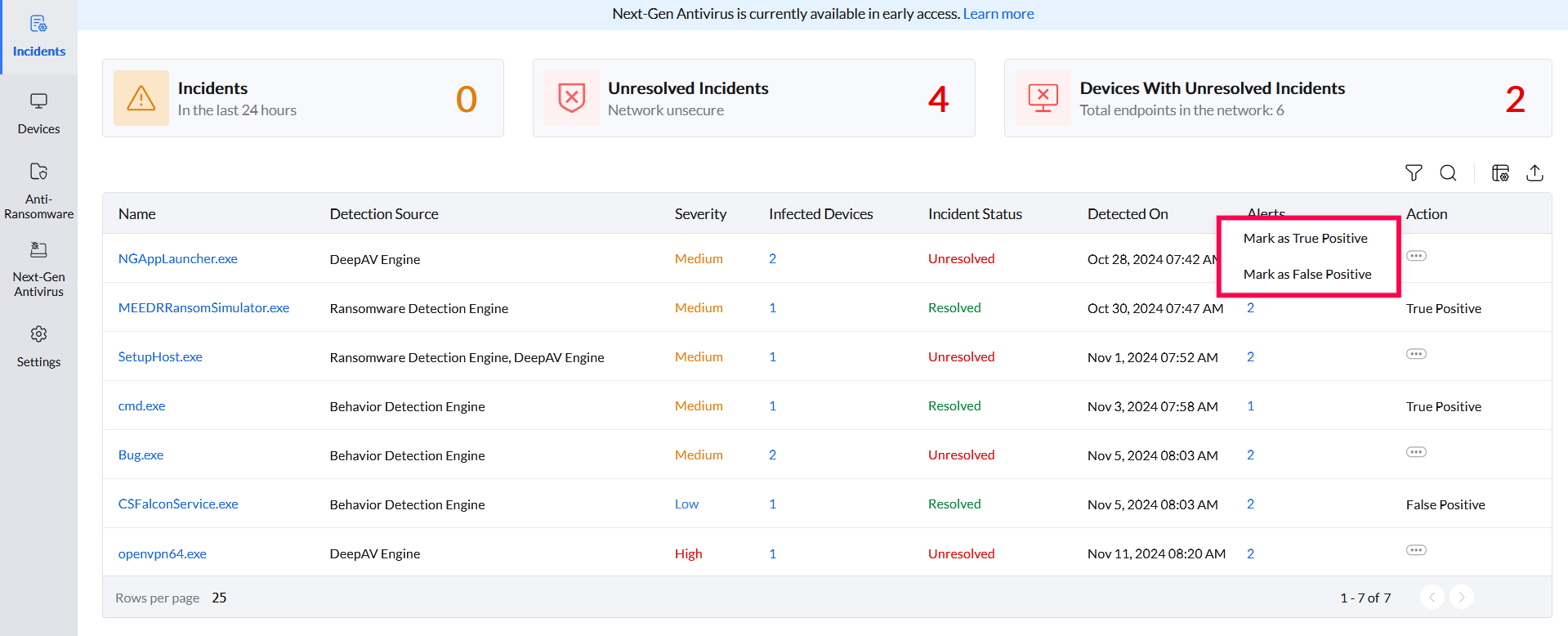Click the Learn more link

point(998,14)
